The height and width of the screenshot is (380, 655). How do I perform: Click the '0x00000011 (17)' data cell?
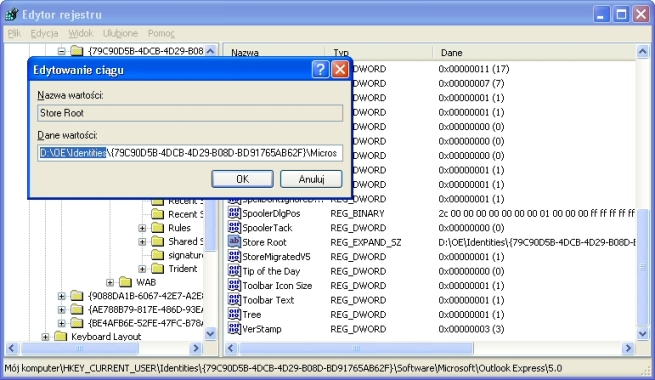[x=474, y=69]
